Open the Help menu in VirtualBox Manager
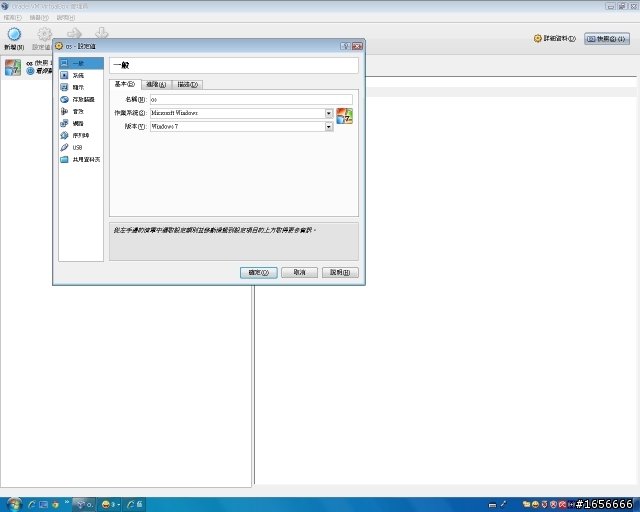This screenshot has width=640, height=512. pyautogui.click(x=66, y=18)
